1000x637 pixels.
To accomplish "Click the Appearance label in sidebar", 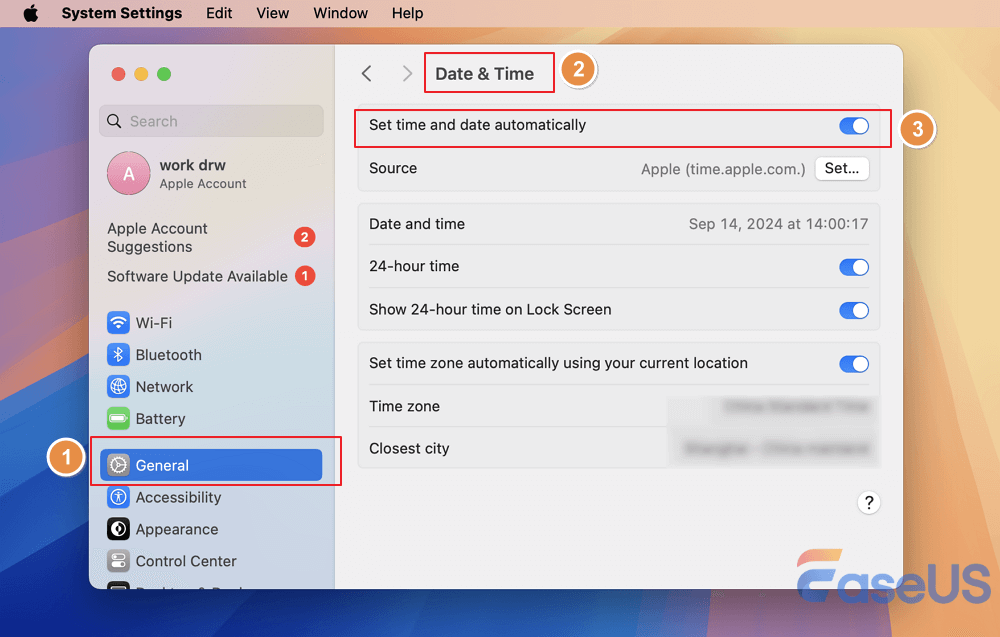I will coord(177,529).
